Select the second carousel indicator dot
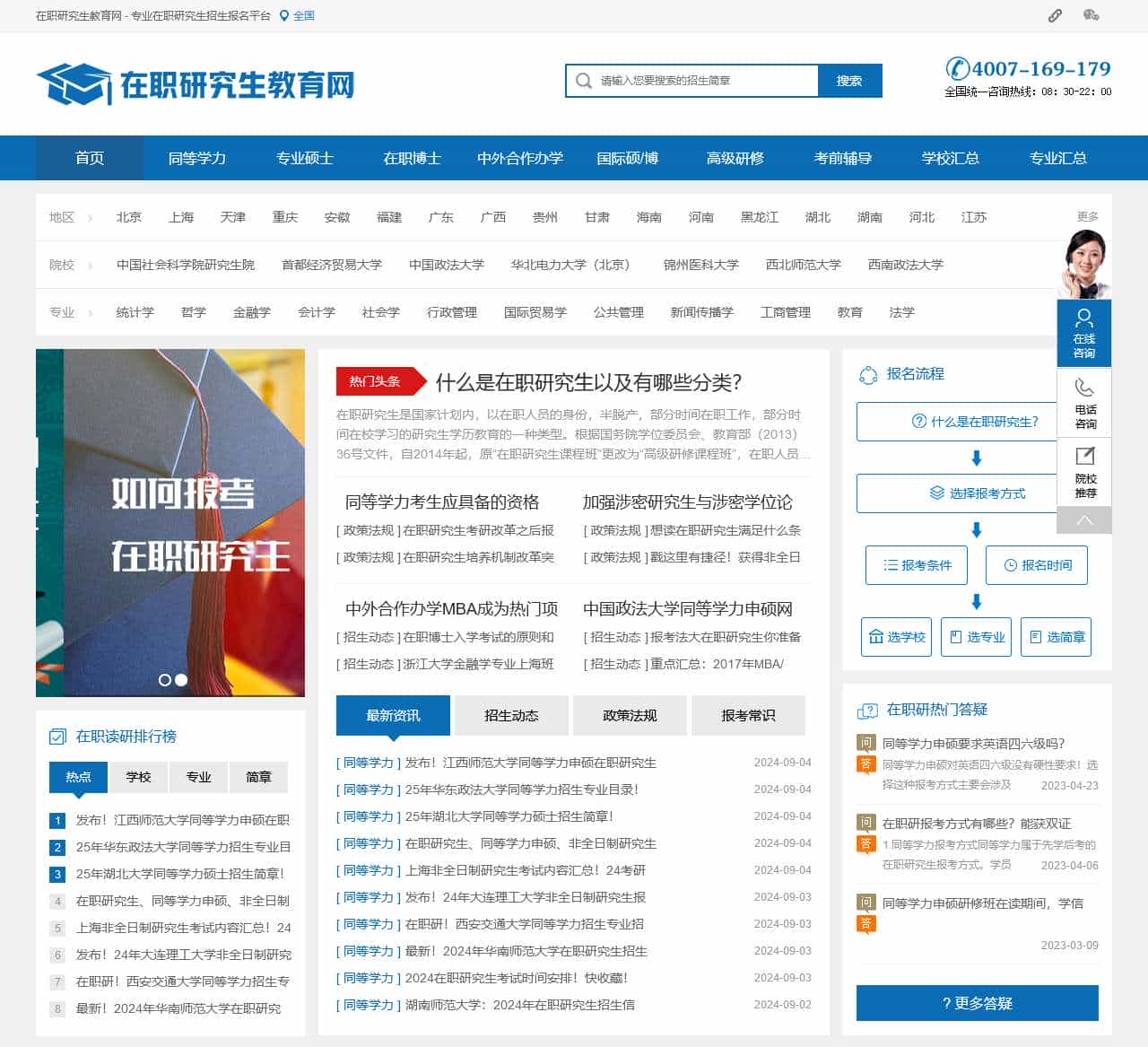The width and height of the screenshot is (1148, 1047). coord(178,681)
